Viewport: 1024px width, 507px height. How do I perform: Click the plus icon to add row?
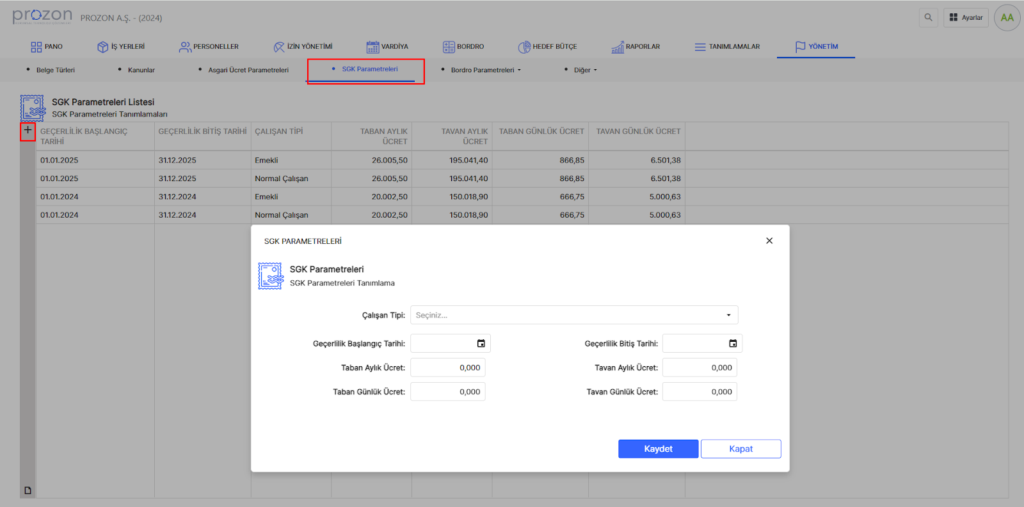(28, 131)
